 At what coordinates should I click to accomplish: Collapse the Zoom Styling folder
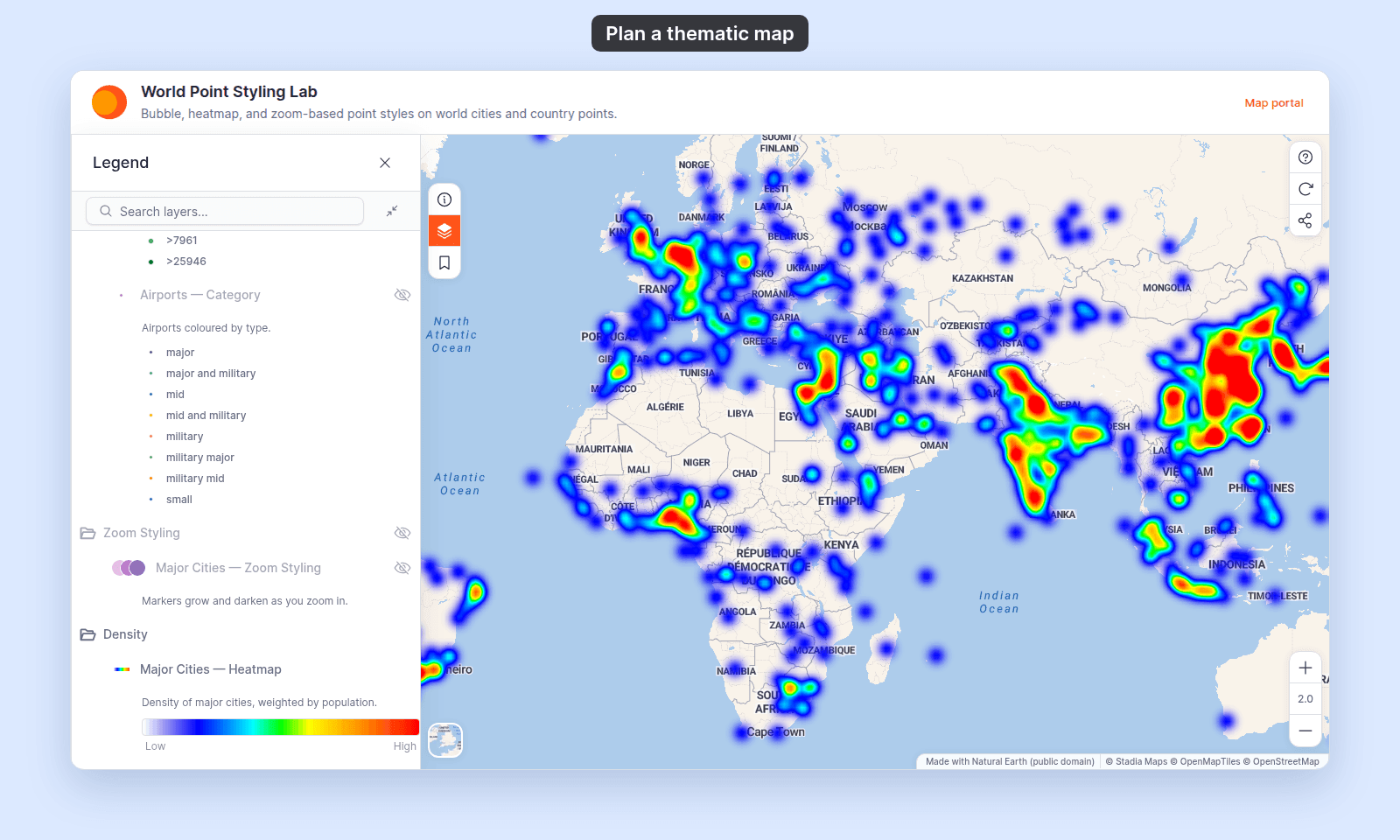(x=87, y=533)
